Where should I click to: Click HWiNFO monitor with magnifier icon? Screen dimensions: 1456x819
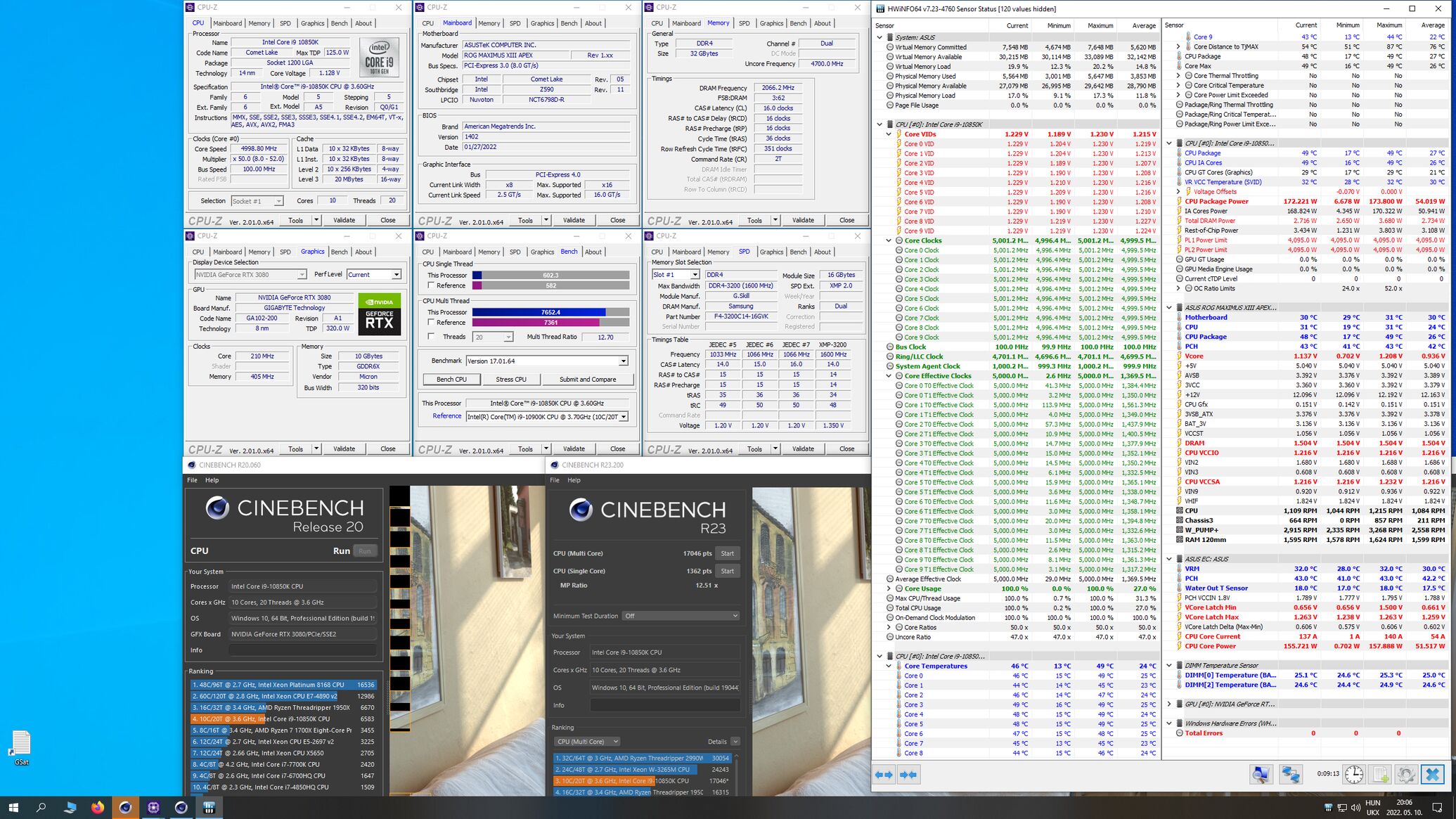1261,774
